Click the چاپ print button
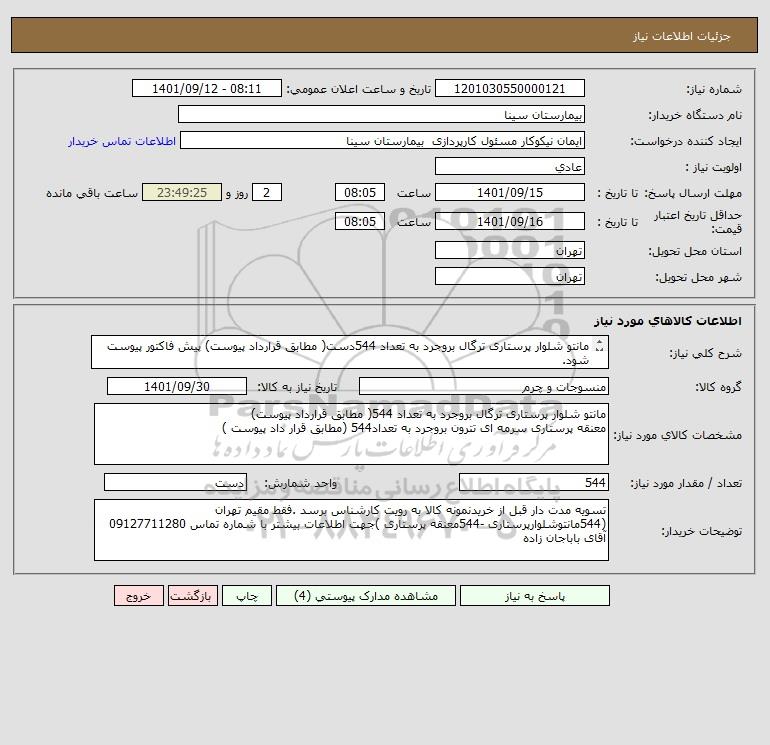This screenshot has height=745, width=770. (x=247, y=596)
